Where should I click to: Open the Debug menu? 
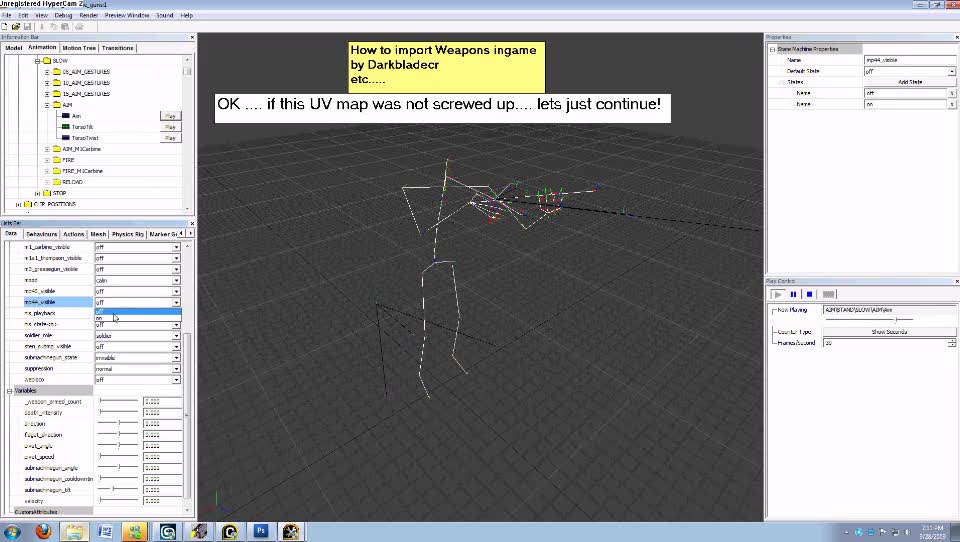63,15
